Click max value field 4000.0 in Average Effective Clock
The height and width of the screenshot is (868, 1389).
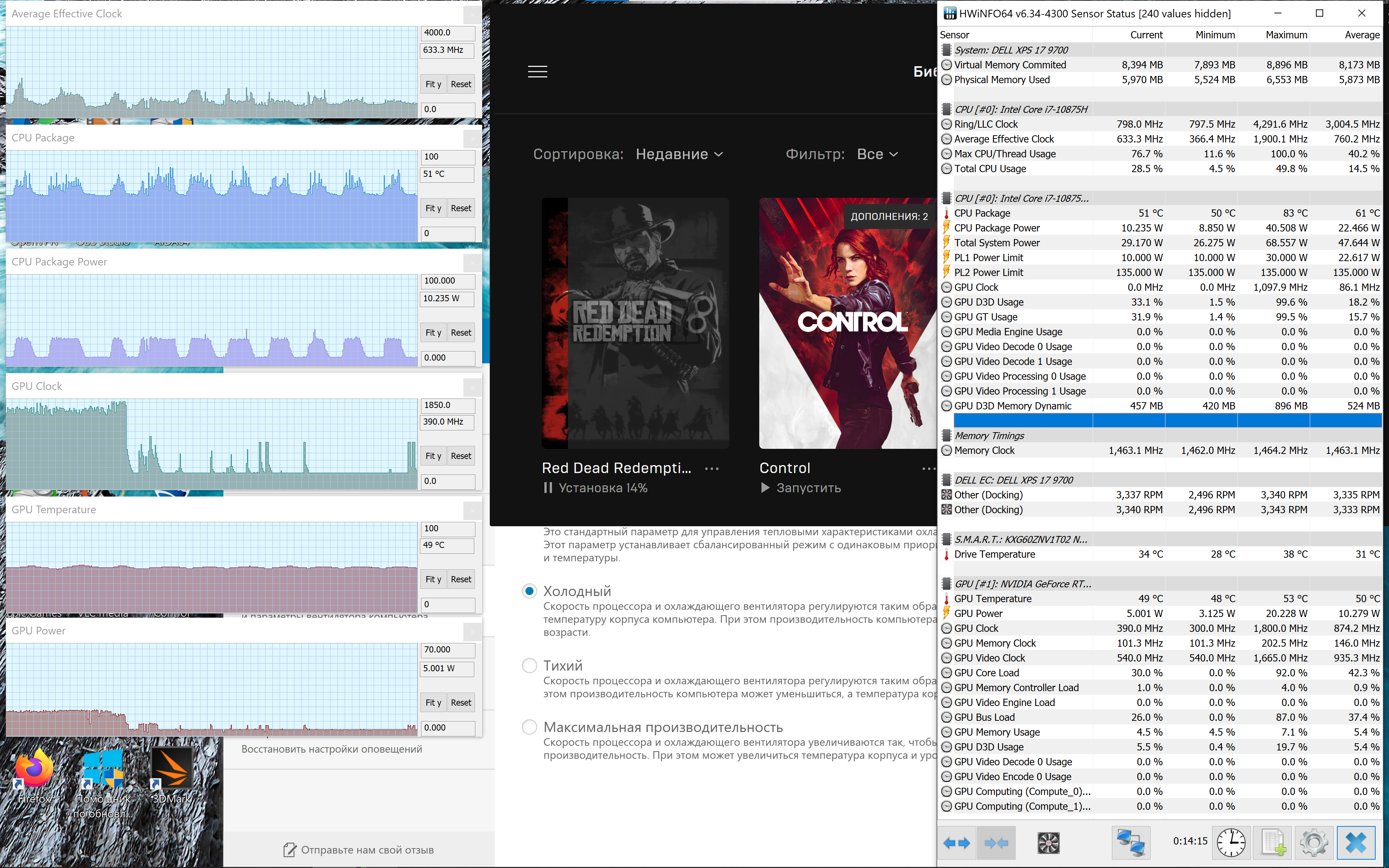[448, 33]
